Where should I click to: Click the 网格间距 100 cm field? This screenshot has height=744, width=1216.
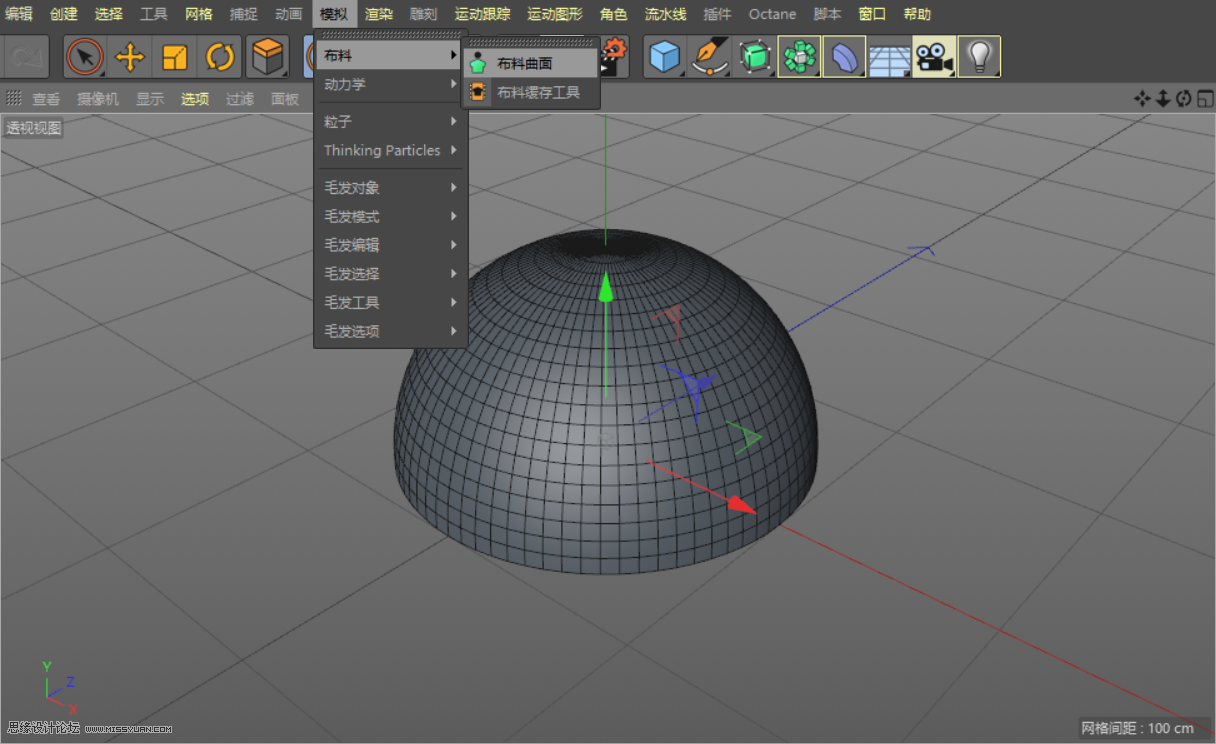pyautogui.click(x=1140, y=729)
